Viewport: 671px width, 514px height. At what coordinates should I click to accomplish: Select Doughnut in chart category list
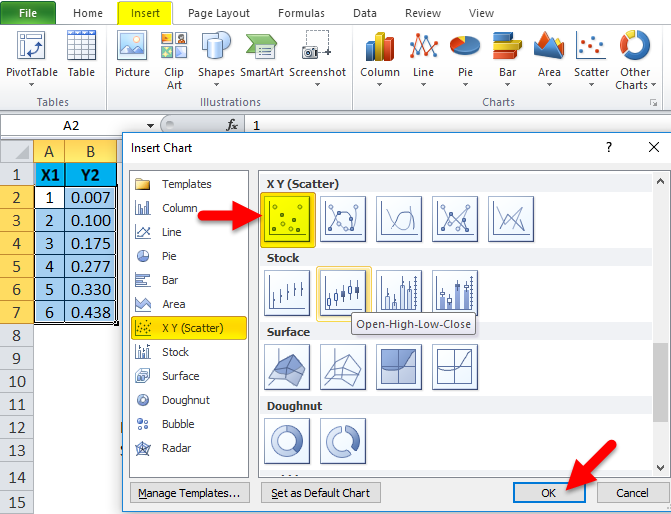click(x=189, y=400)
